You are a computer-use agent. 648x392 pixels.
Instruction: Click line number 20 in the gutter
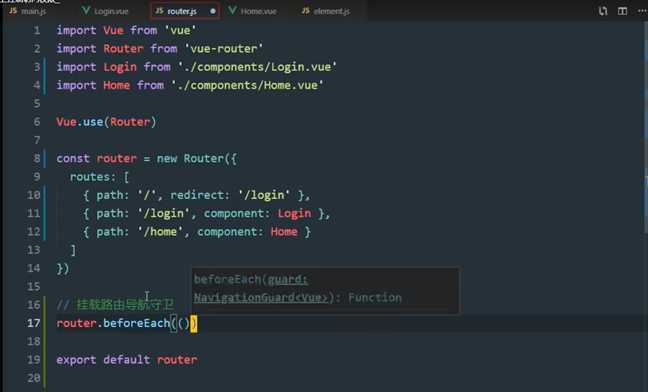33,378
